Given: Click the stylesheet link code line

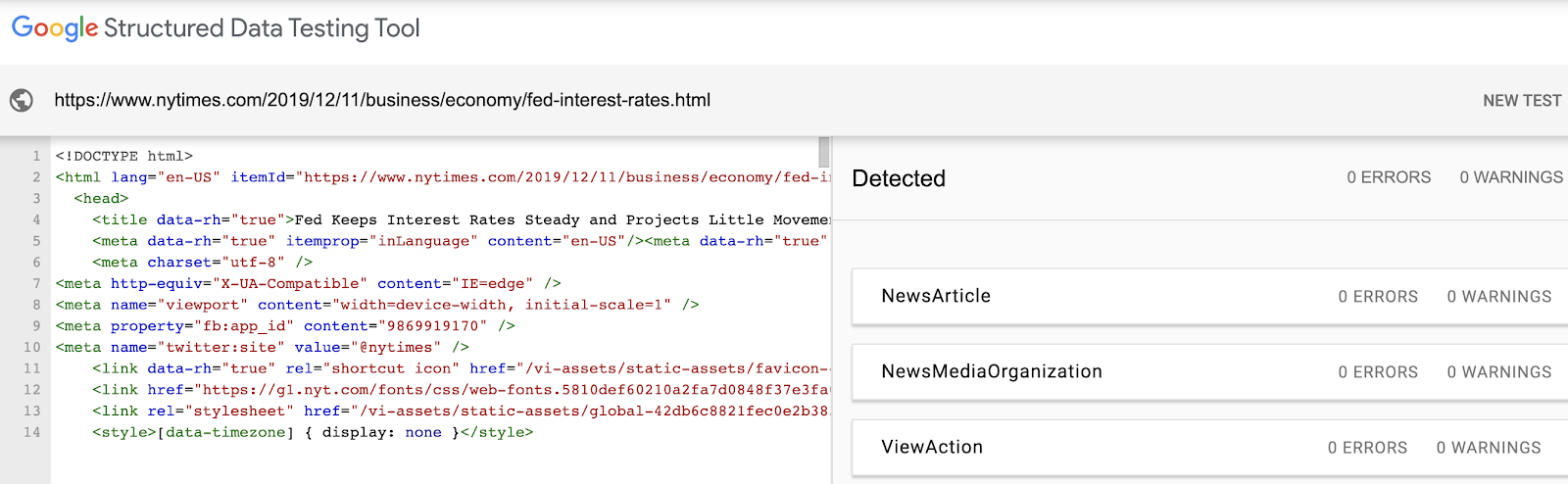Looking at the screenshot, I should [x=461, y=411].
